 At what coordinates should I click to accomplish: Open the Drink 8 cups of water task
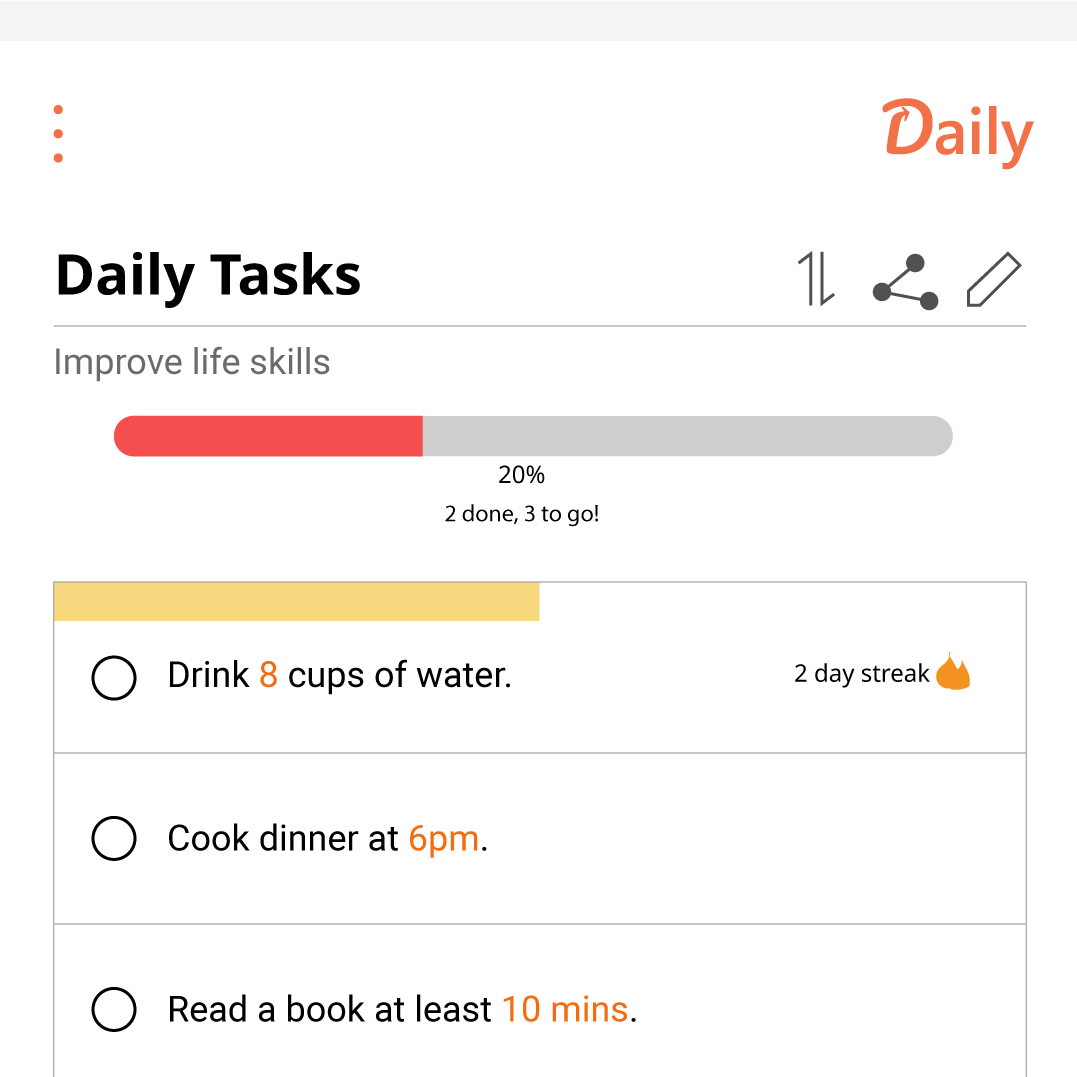[340, 675]
